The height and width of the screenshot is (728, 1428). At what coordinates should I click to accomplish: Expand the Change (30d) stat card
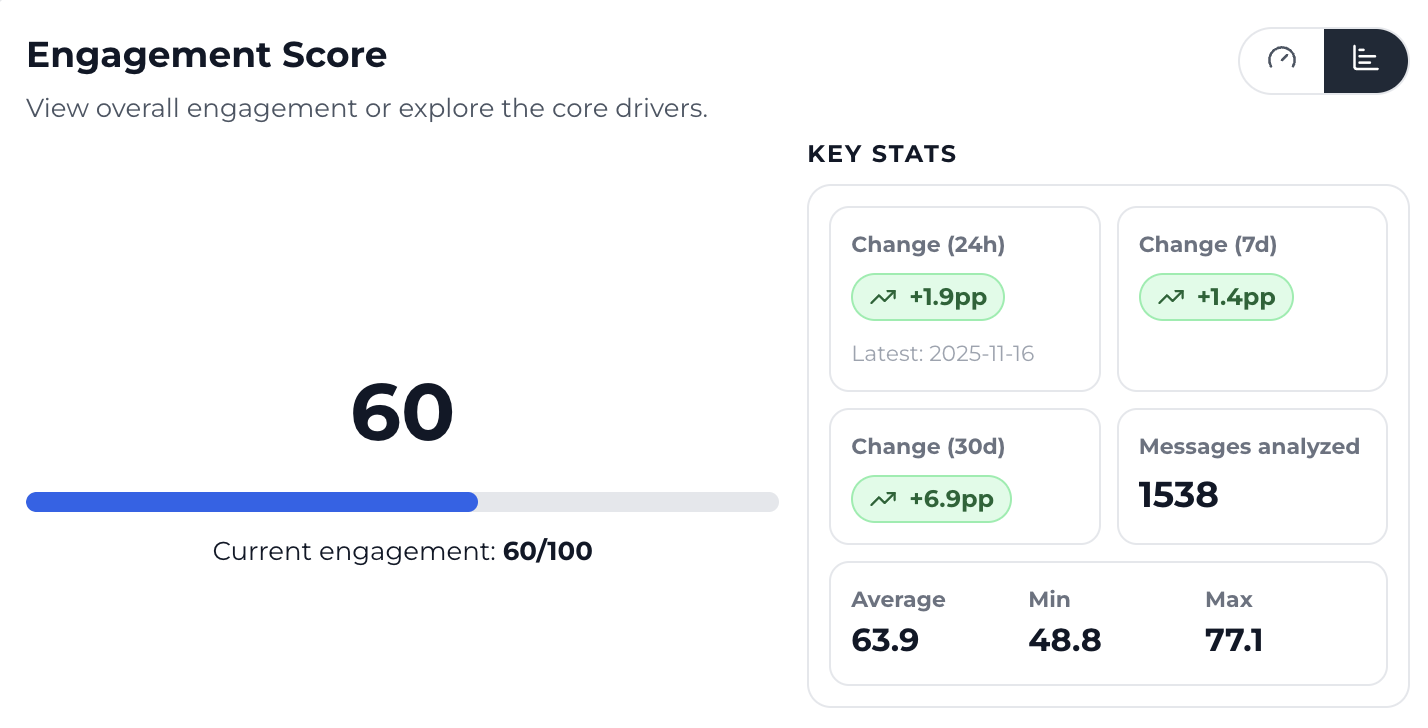click(x=964, y=476)
